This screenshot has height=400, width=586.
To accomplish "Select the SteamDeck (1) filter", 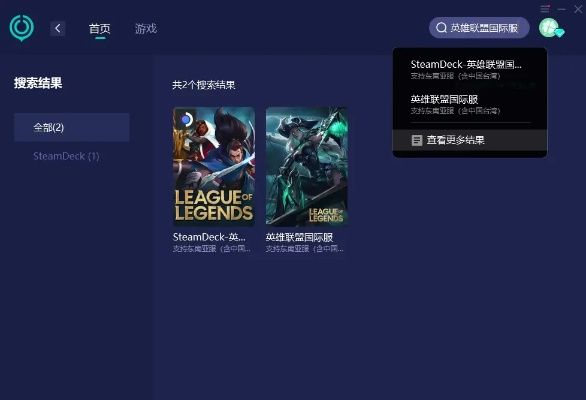I will tap(67, 156).
